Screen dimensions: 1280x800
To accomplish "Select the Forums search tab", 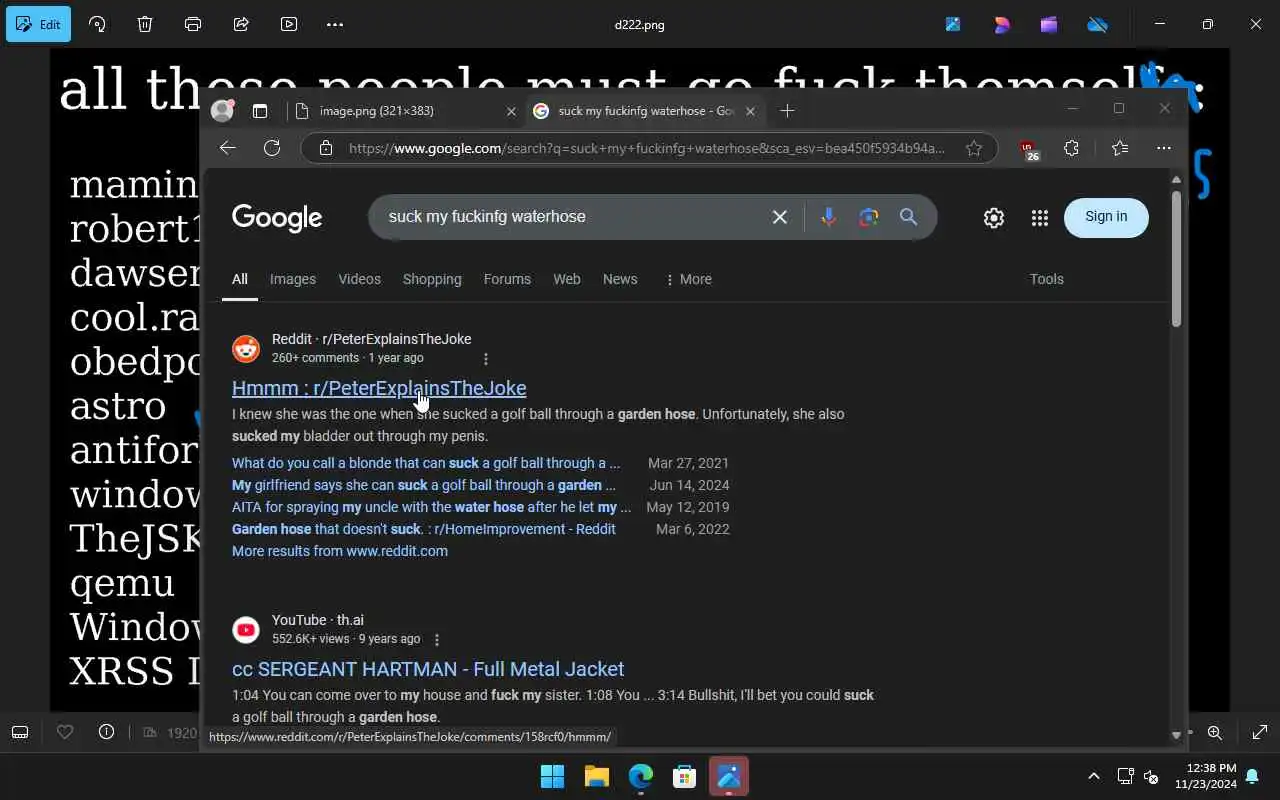I will [x=507, y=279].
